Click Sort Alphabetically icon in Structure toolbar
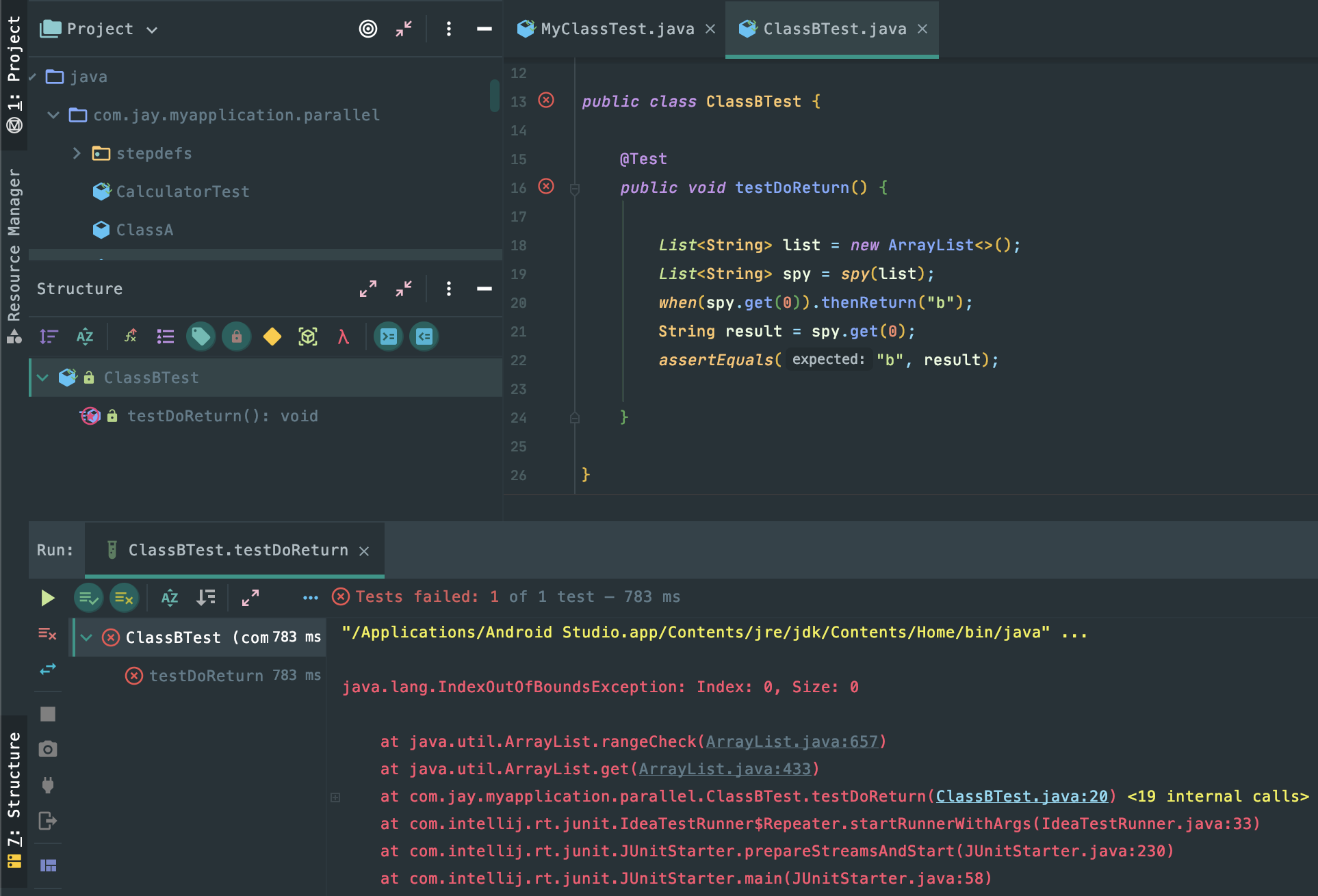This screenshot has height=896, width=1318. point(85,337)
